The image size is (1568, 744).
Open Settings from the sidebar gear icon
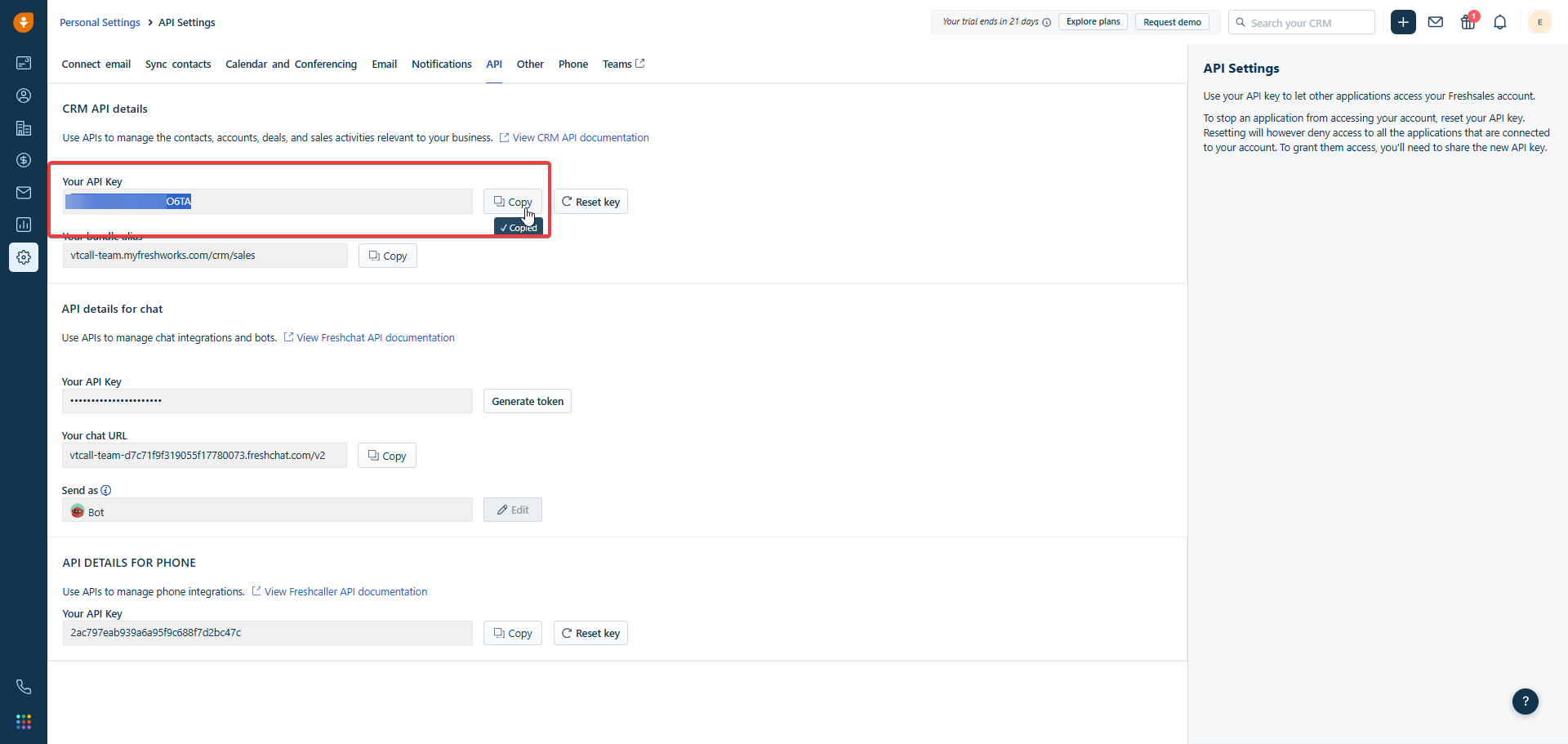(x=24, y=257)
